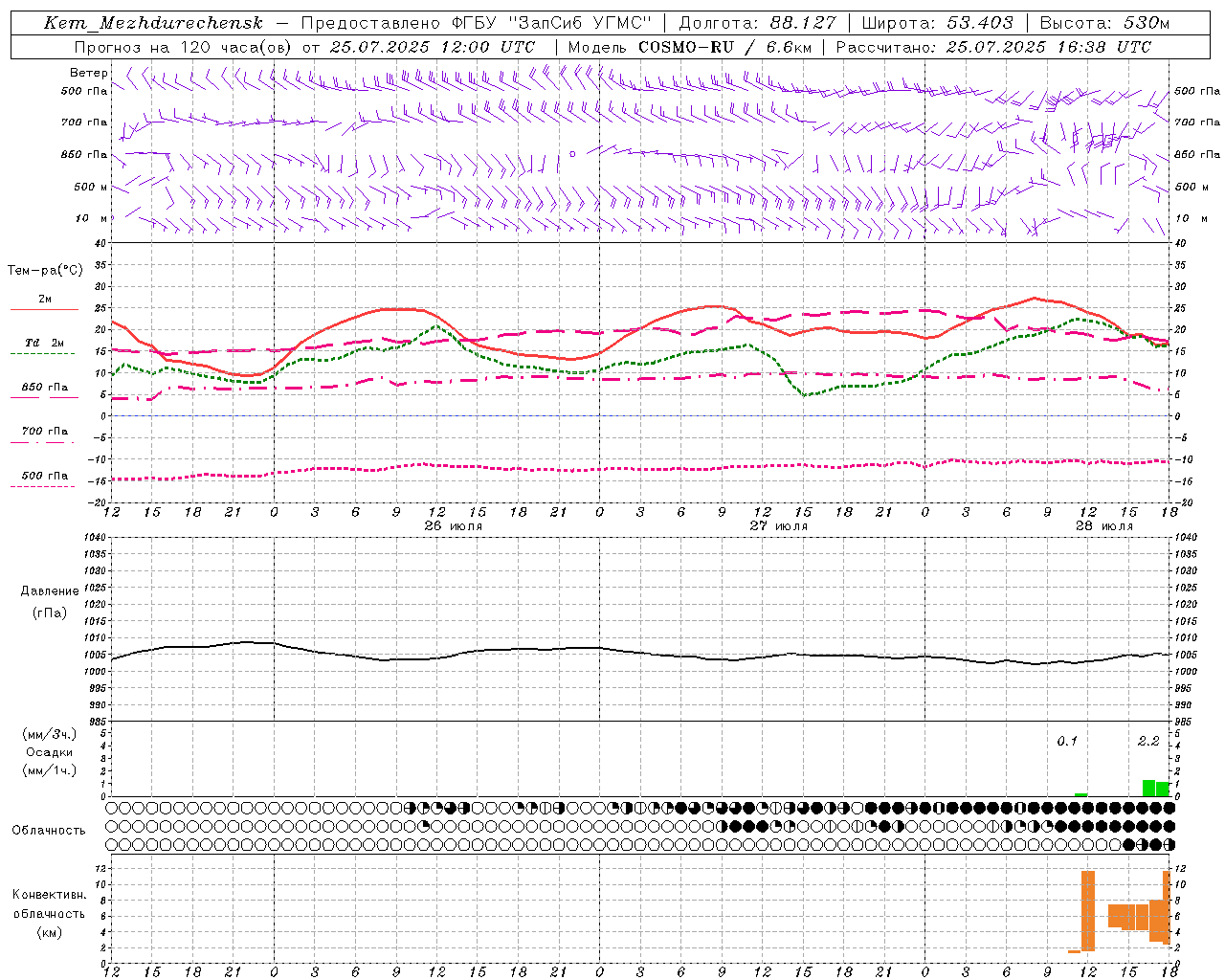Click the (мм/3ч.) unit label
Image resolution: width=1225 pixels, height=980 pixels.
50,734
